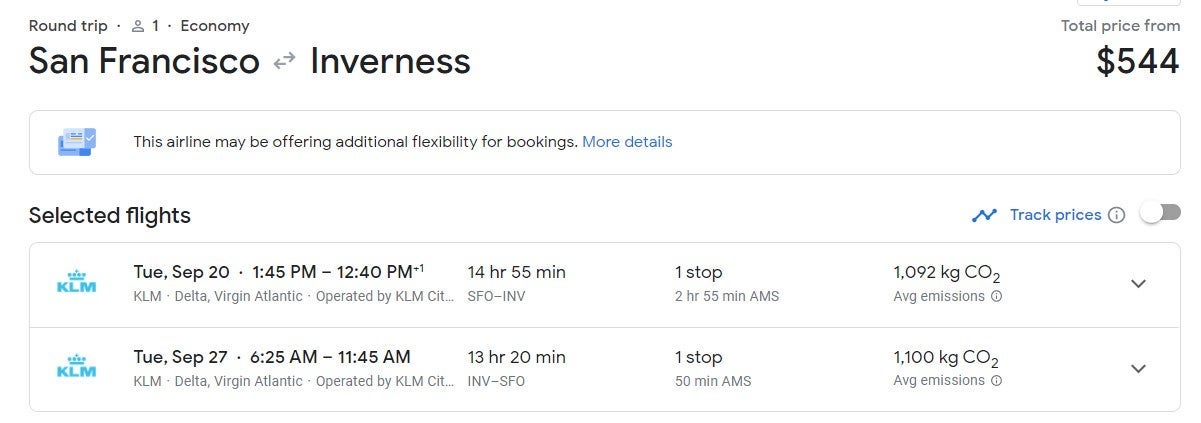This screenshot has width=1201, height=423.
Task: Click the KLM logo on Sep 20 flight
Action: (77, 284)
